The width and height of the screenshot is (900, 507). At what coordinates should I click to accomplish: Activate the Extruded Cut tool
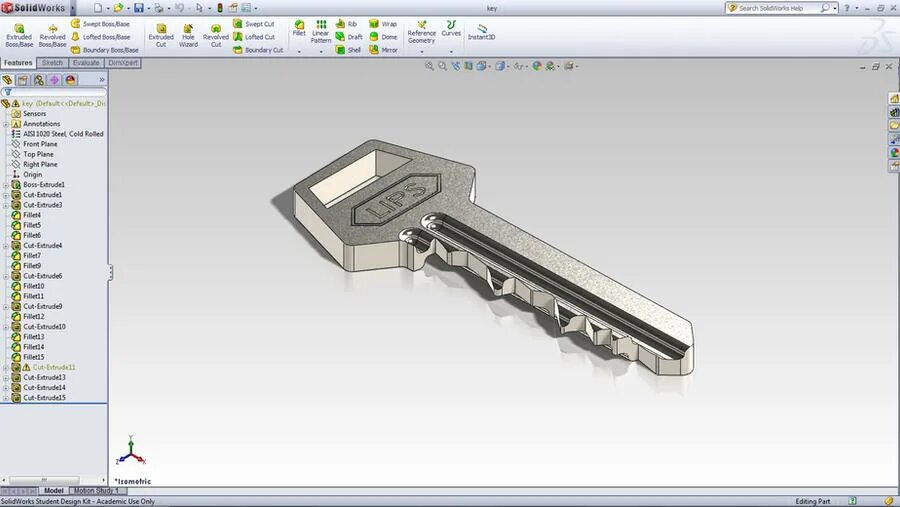pyautogui.click(x=161, y=36)
